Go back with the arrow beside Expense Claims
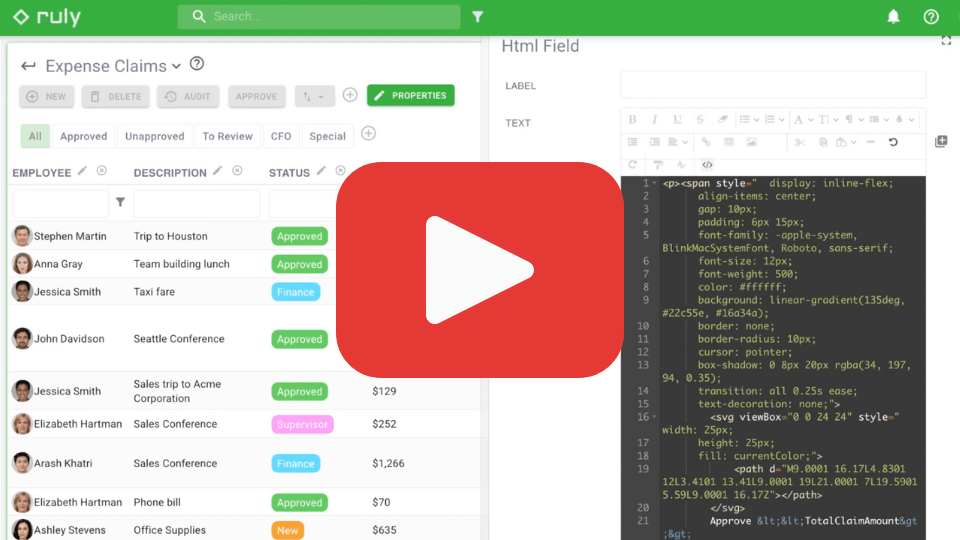960x540 pixels. coord(28,66)
